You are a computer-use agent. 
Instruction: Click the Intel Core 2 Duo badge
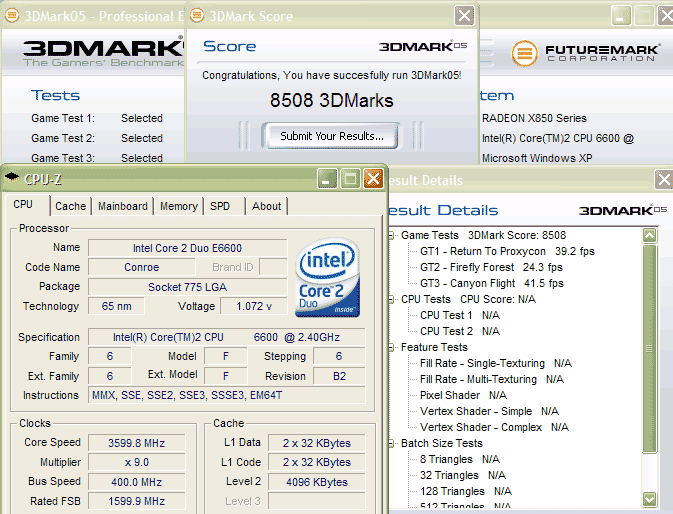point(327,278)
